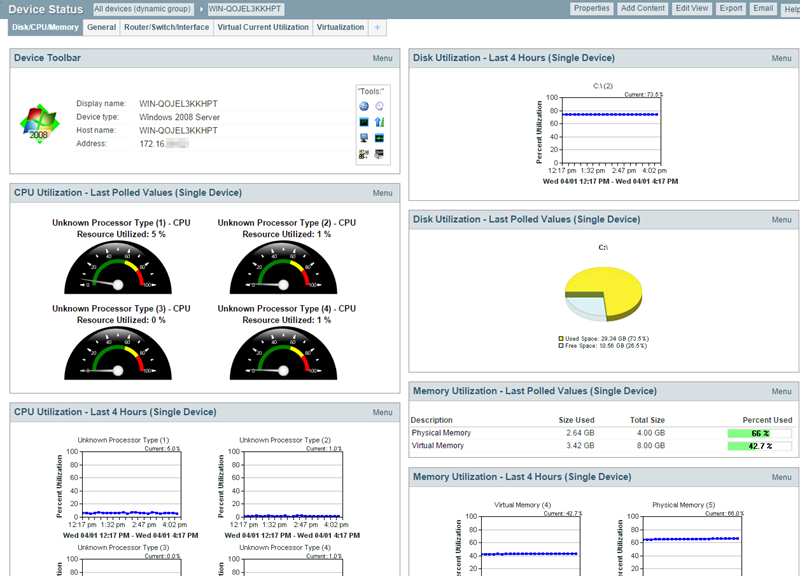The image size is (800, 576).
Task: Select the network workstation tool icon
Action: (x=364, y=153)
